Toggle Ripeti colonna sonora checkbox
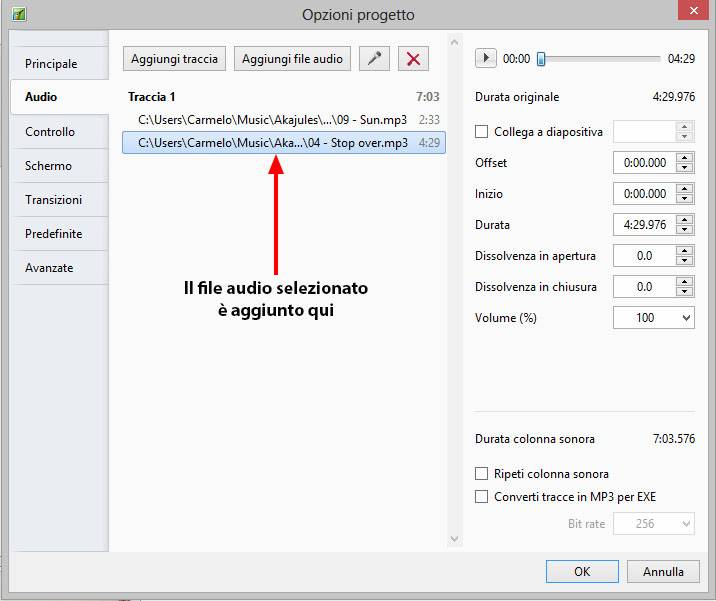 [482, 474]
